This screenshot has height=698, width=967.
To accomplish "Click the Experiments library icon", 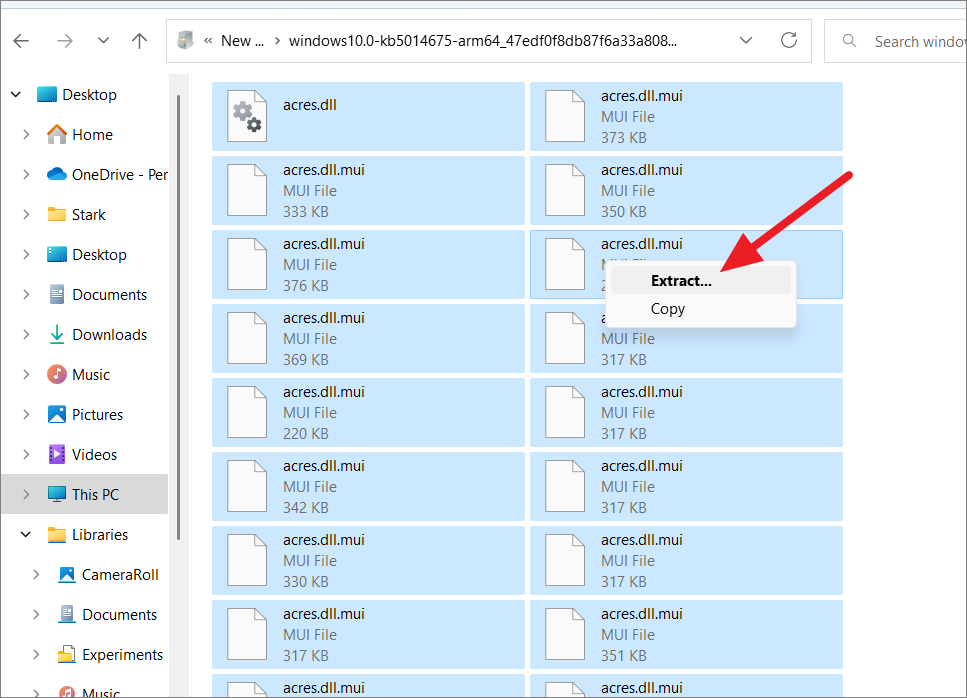I will [x=67, y=654].
